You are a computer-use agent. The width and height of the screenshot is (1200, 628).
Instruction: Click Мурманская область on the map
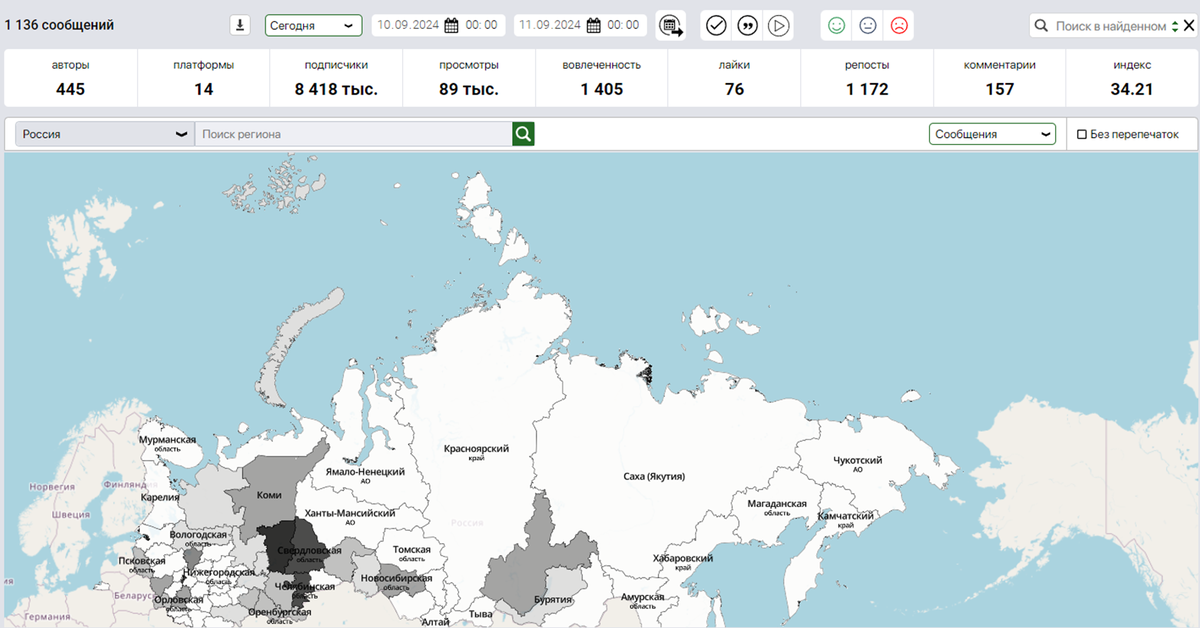pyautogui.click(x=167, y=443)
